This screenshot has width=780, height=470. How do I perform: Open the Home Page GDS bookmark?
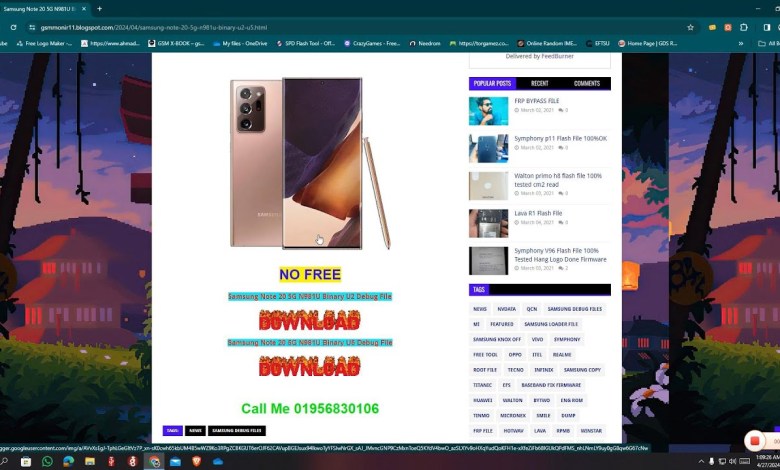tap(648, 43)
